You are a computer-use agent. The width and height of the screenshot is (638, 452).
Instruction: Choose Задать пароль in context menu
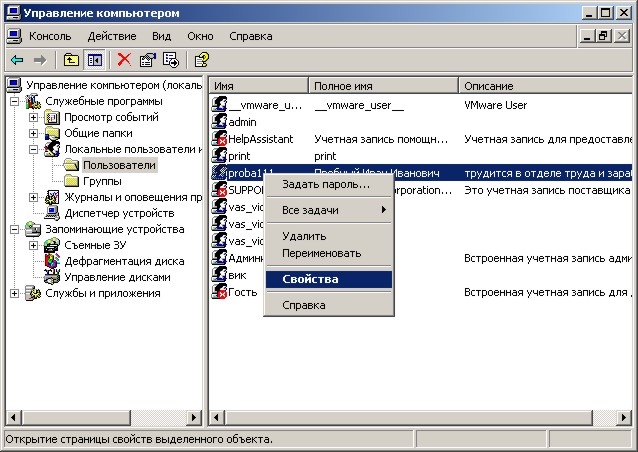(x=326, y=184)
